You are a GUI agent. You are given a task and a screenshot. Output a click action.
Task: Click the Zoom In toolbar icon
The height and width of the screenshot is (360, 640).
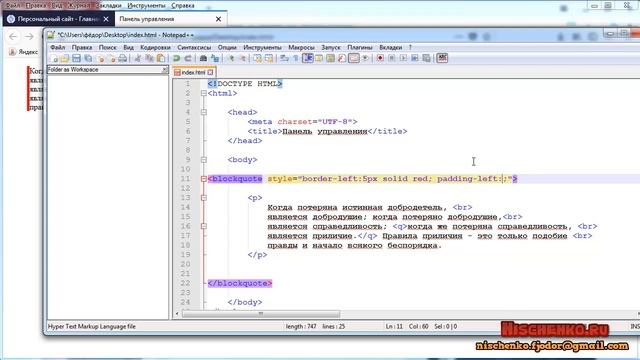(x=231, y=58)
